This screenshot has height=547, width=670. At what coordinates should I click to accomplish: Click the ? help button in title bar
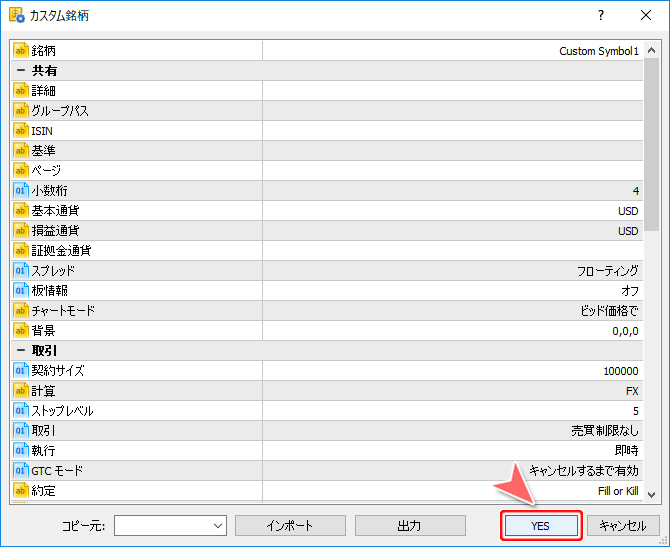point(601,16)
